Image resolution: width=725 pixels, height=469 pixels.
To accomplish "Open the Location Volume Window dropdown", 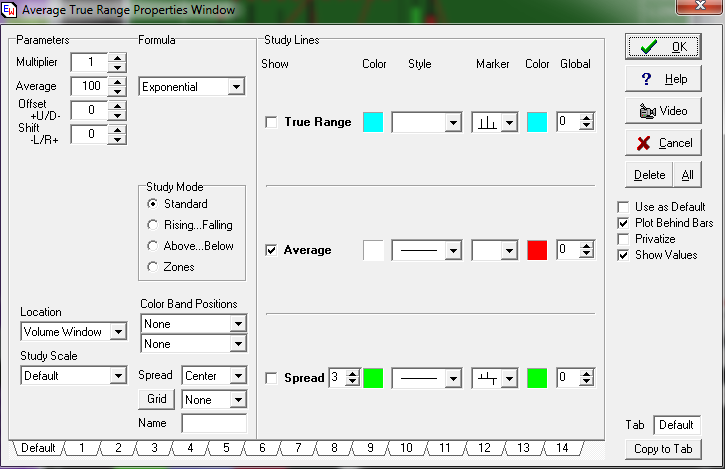I will click(x=118, y=332).
